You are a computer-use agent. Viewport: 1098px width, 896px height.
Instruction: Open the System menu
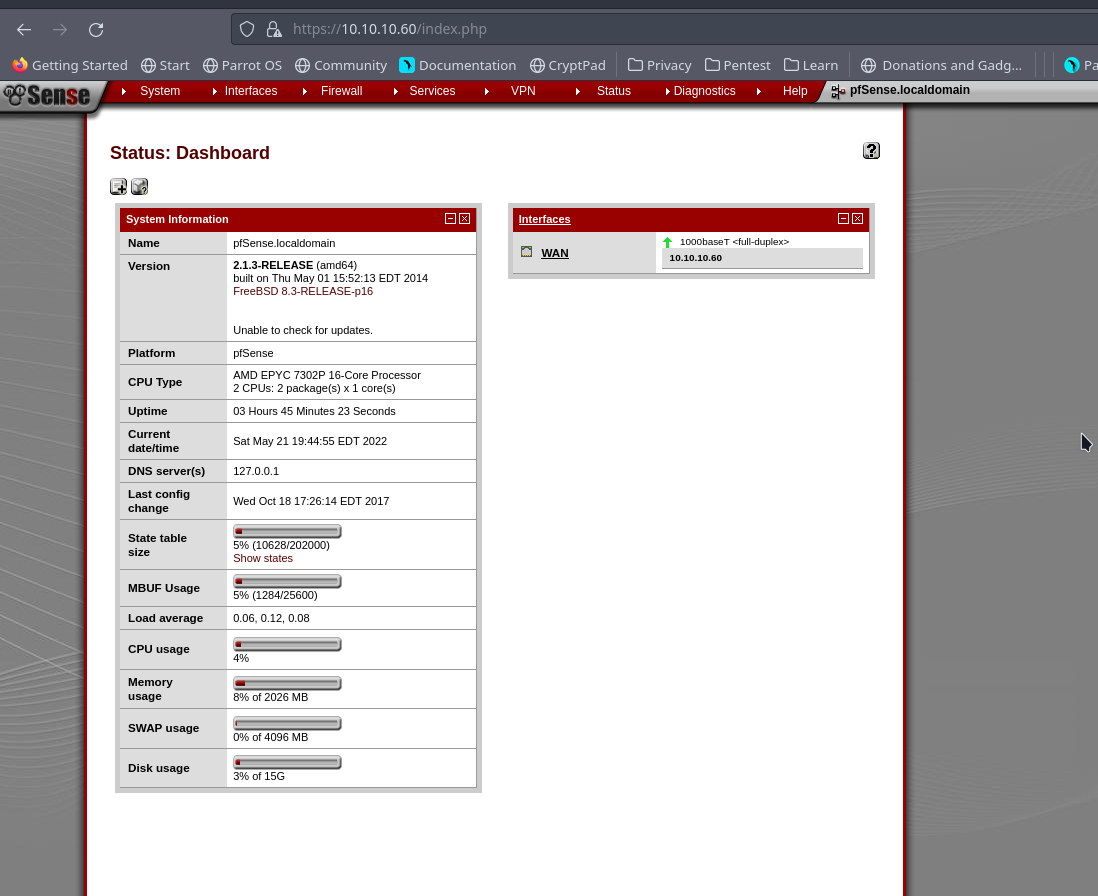pyautogui.click(x=160, y=91)
